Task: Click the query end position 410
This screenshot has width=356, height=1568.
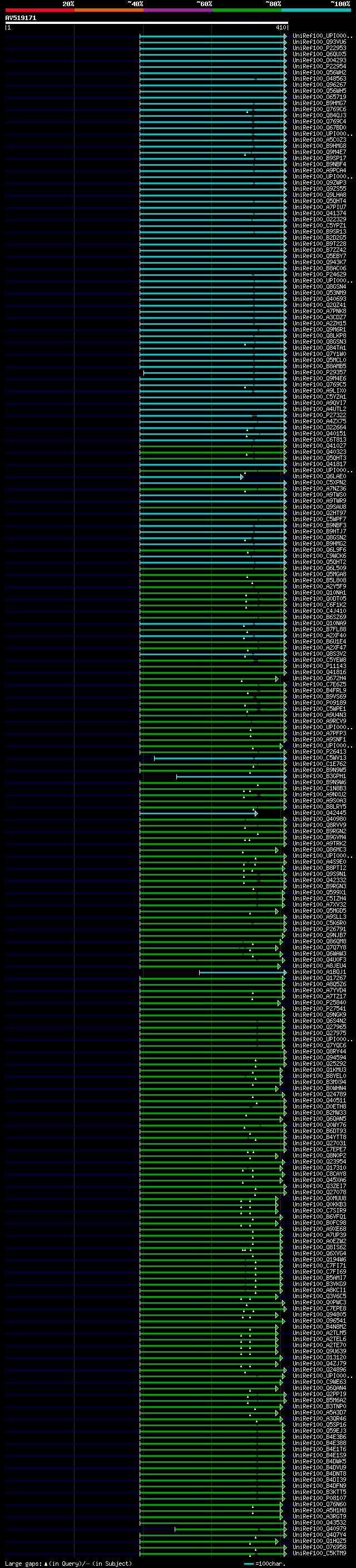Action: click(280, 27)
